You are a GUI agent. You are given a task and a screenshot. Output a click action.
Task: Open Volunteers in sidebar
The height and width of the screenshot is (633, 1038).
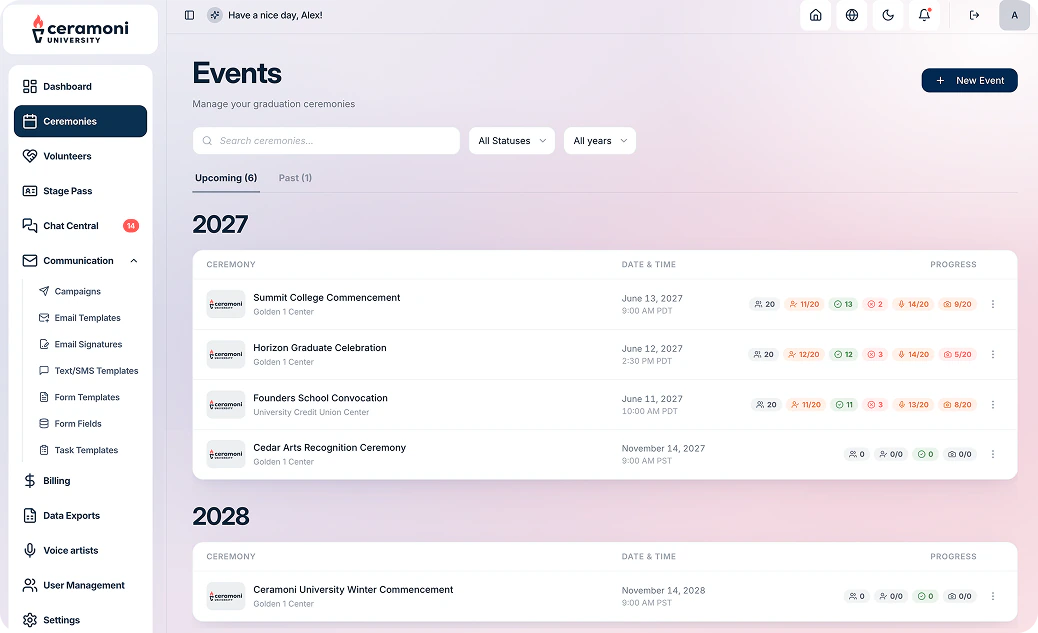80,156
